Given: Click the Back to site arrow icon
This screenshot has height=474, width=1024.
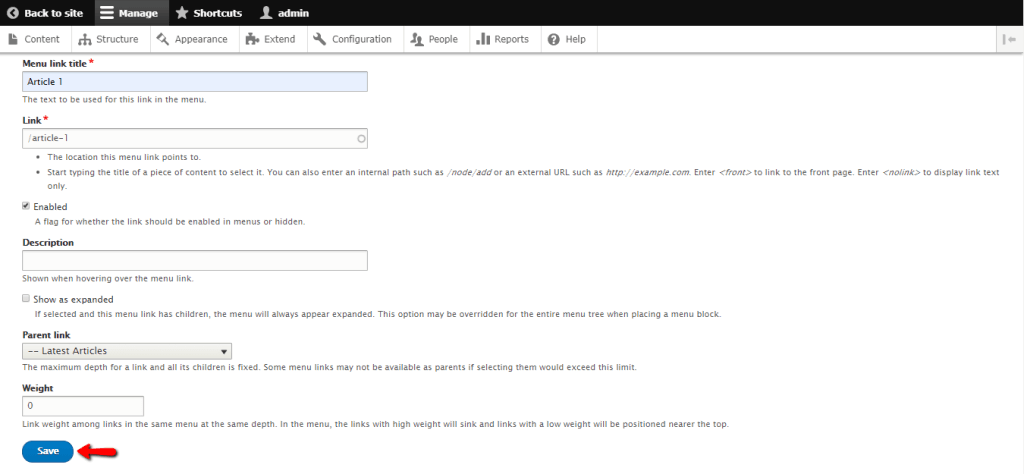Looking at the screenshot, I should coord(12,13).
